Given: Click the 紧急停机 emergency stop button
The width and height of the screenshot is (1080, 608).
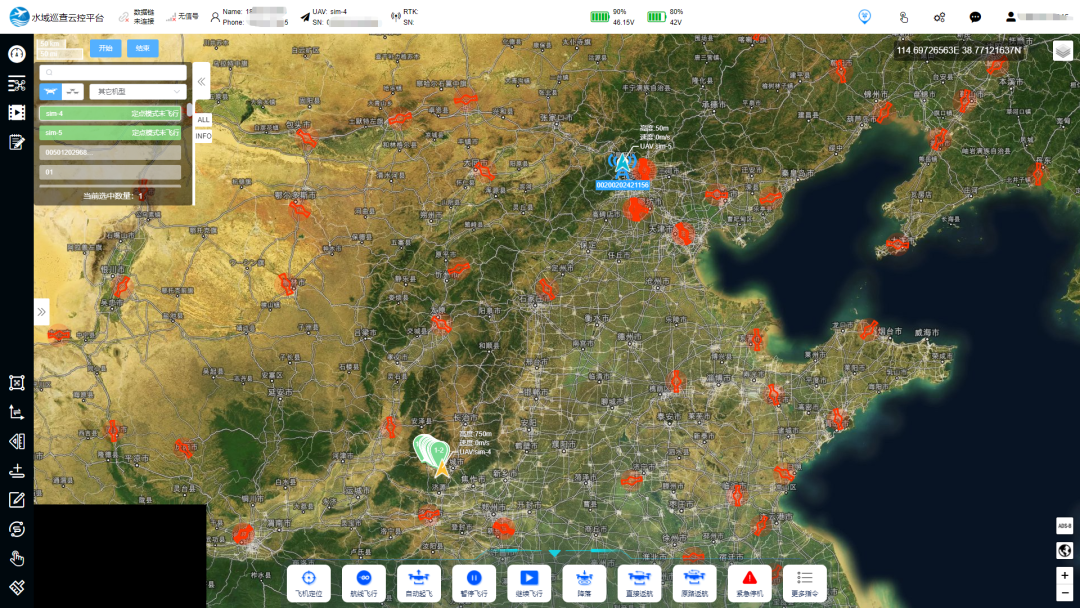Looking at the screenshot, I should (749, 582).
